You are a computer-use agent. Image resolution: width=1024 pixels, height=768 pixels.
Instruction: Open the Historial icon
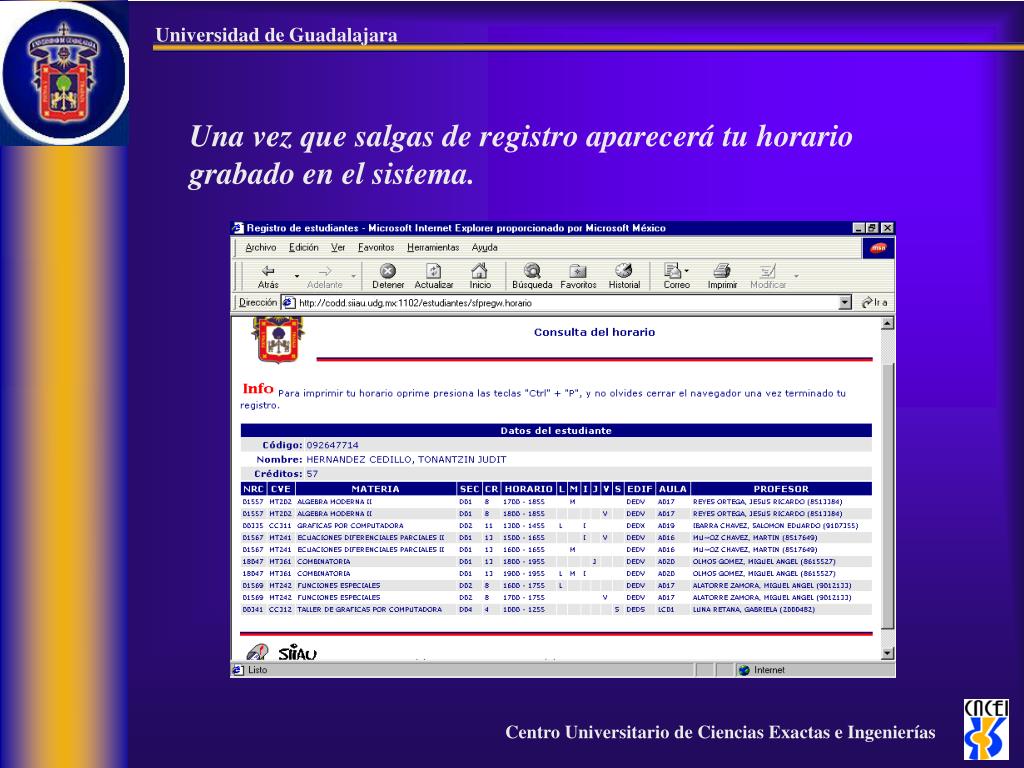tap(624, 271)
